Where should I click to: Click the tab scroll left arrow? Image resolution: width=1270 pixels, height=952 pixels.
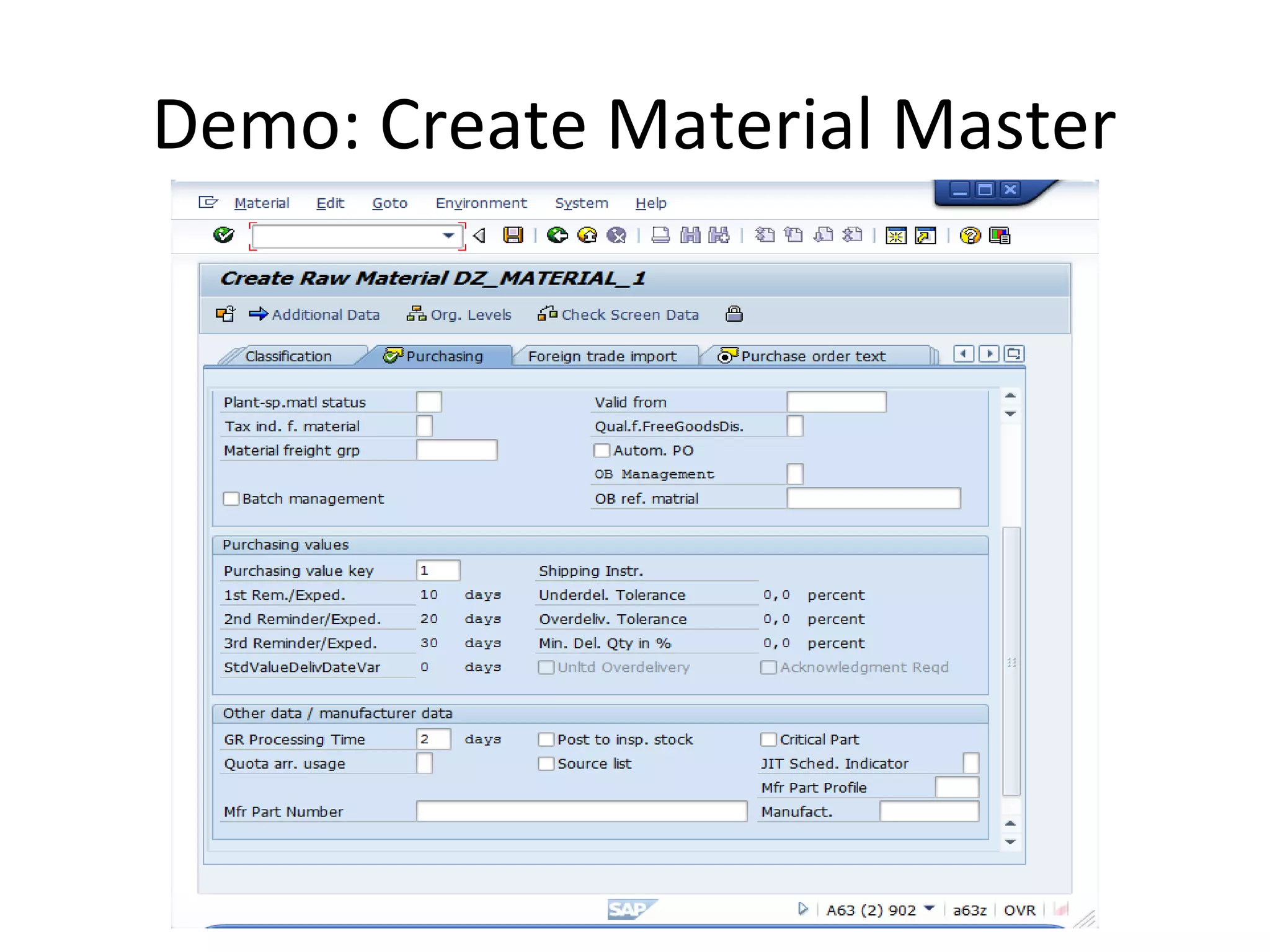(x=964, y=354)
